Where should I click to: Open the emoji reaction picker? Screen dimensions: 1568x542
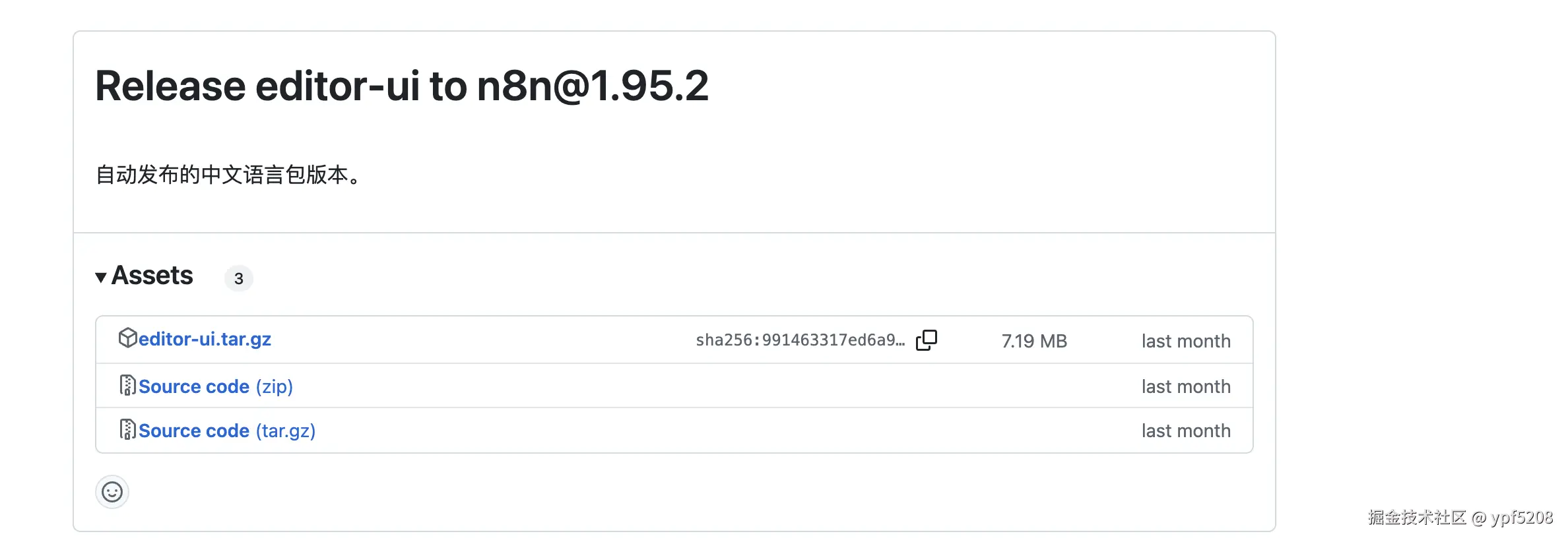pyautogui.click(x=112, y=492)
